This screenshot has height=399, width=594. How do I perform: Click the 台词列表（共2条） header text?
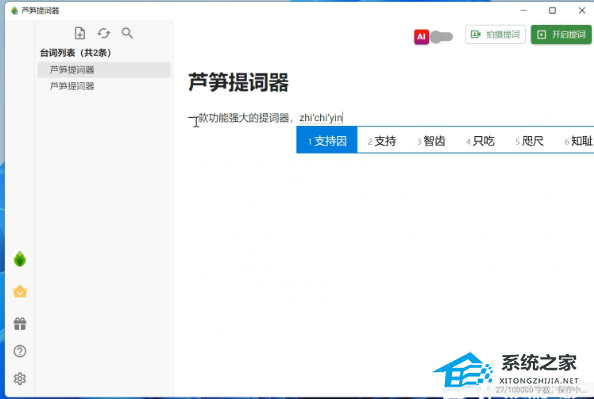(x=75, y=53)
